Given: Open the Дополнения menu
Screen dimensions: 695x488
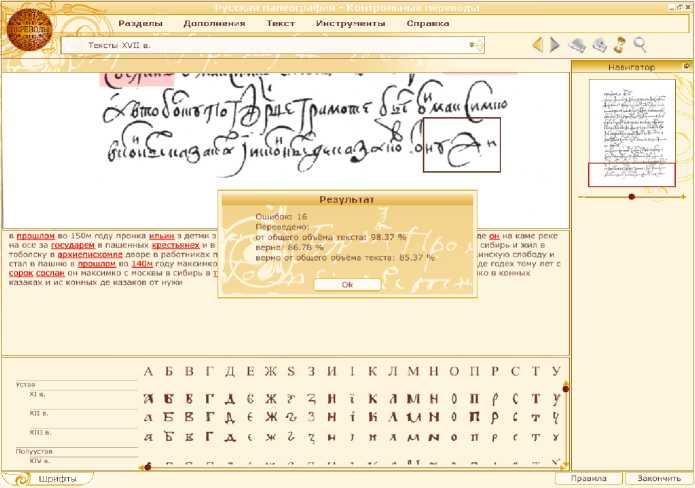Looking at the screenshot, I should coord(214,23).
